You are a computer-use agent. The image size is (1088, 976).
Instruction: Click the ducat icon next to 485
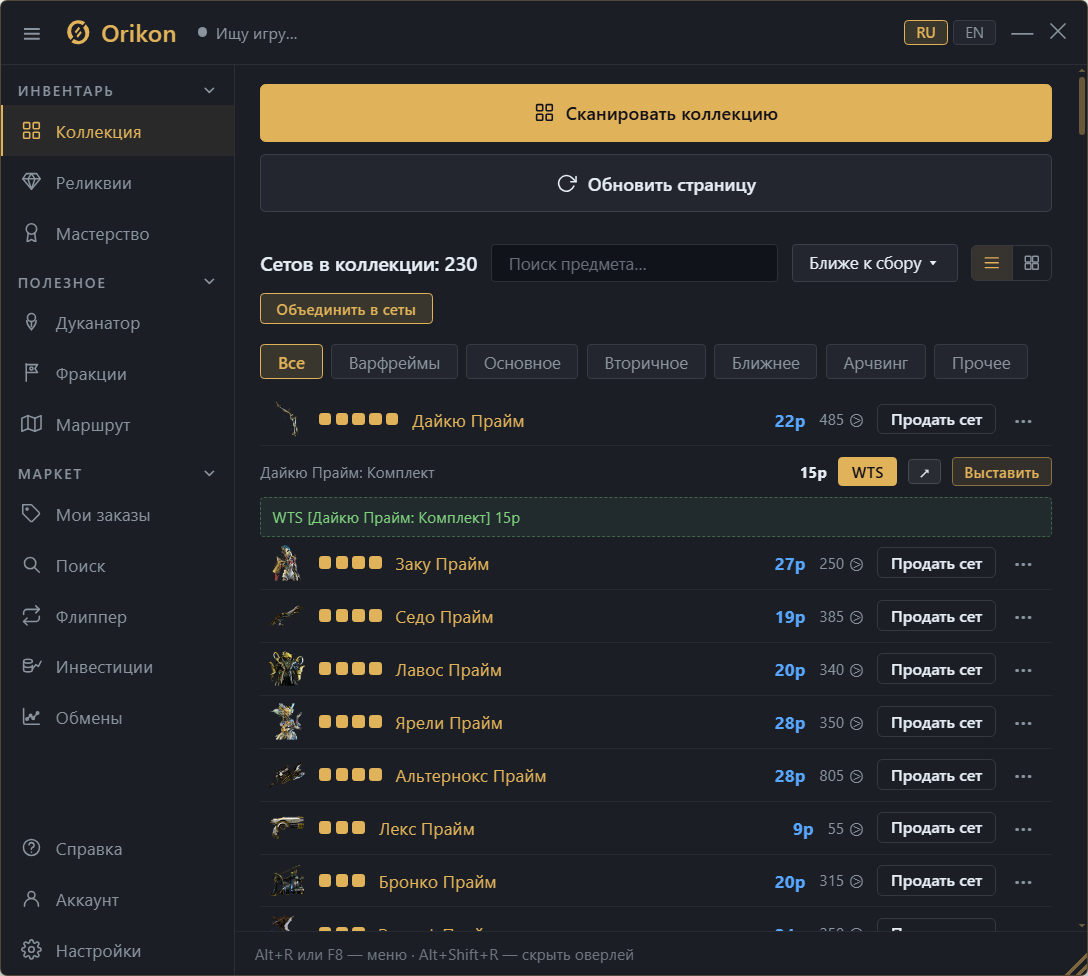coord(857,420)
